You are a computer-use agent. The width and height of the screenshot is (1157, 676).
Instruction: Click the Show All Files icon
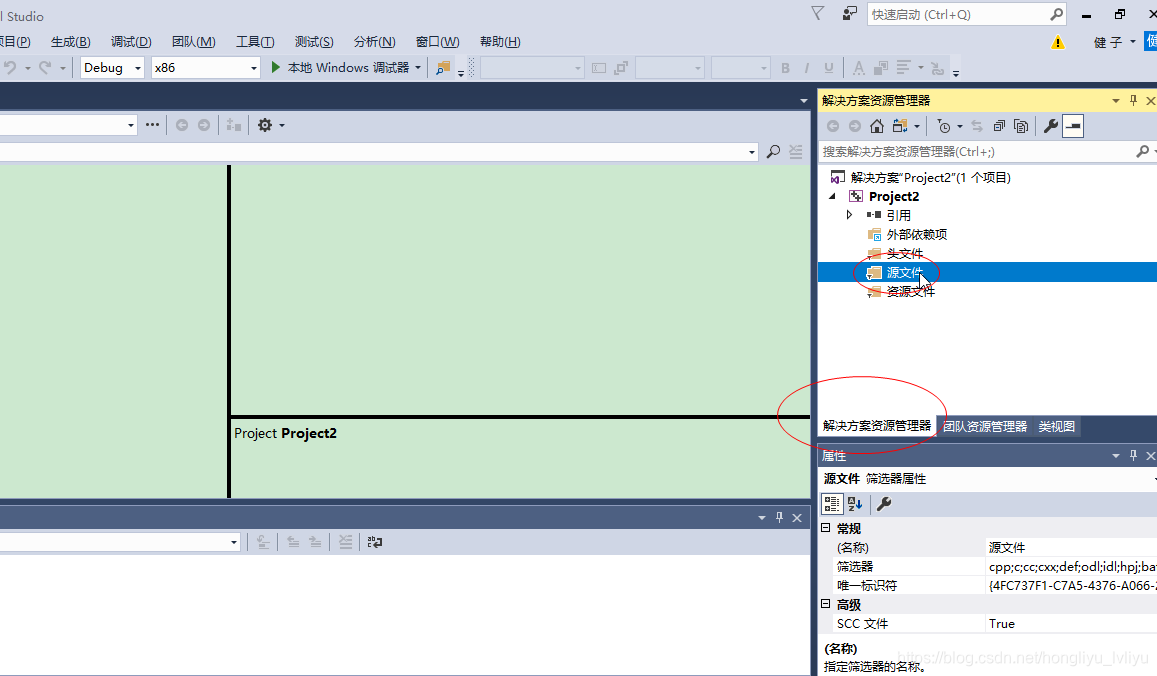tap(1021, 126)
